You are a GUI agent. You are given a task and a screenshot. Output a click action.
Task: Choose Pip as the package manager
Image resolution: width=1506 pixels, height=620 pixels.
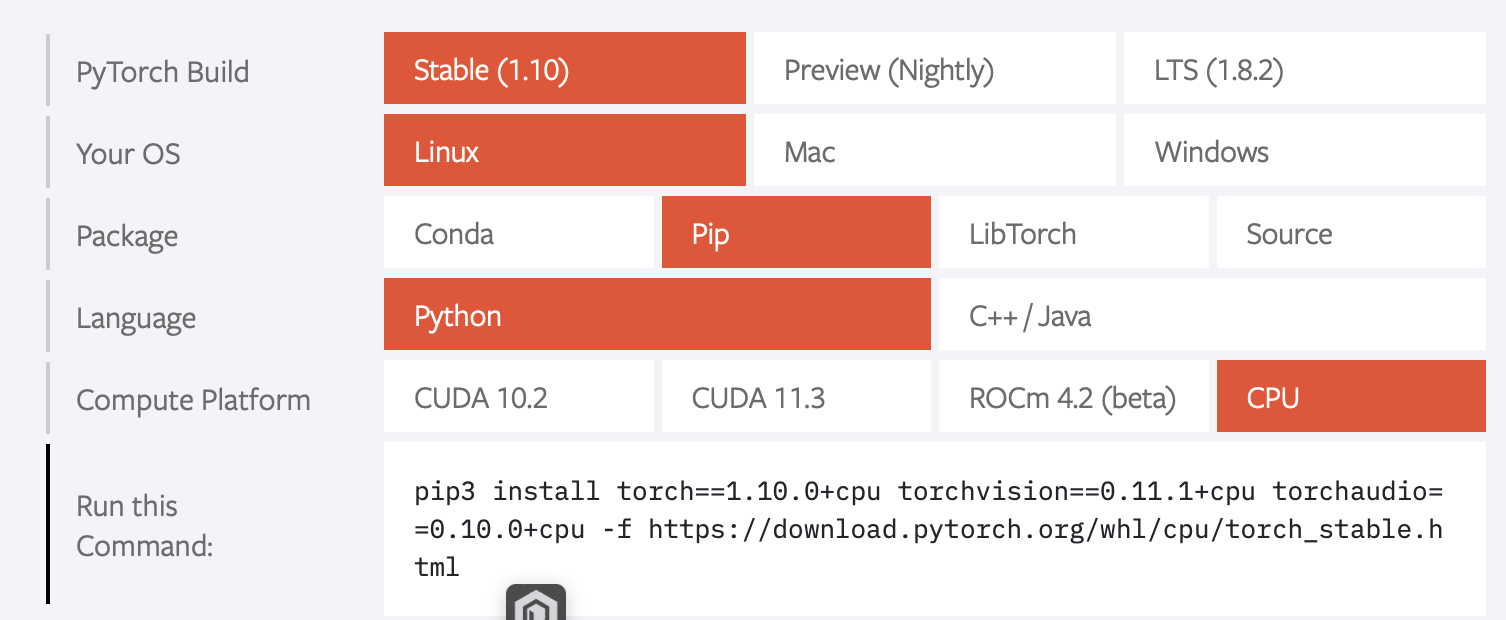(x=795, y=232)
